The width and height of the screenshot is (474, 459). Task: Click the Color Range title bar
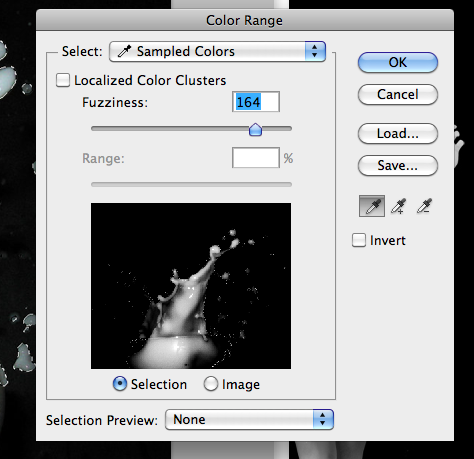245,20
